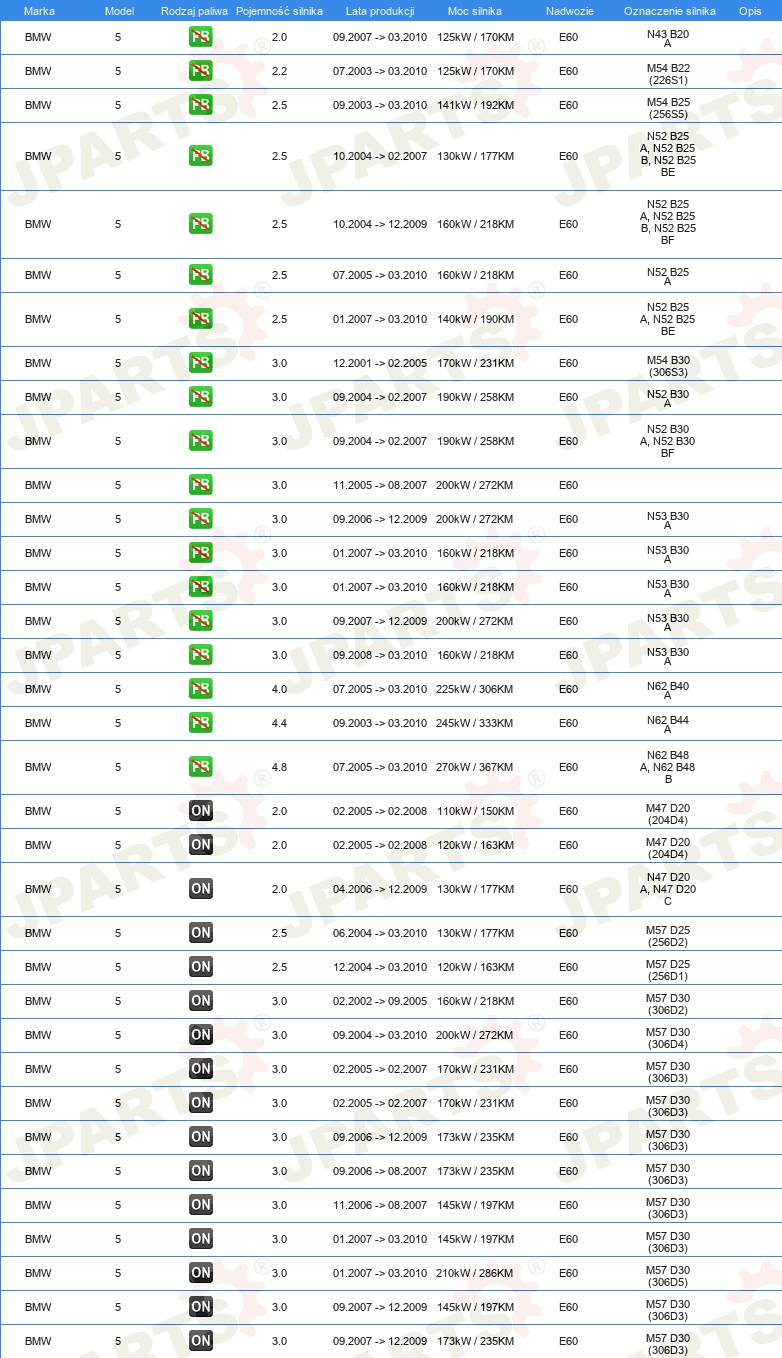Screen dimensions: 782x1358
Task: Click PB fuel icon in M54 B22 row
Action: tap(201, 72)
